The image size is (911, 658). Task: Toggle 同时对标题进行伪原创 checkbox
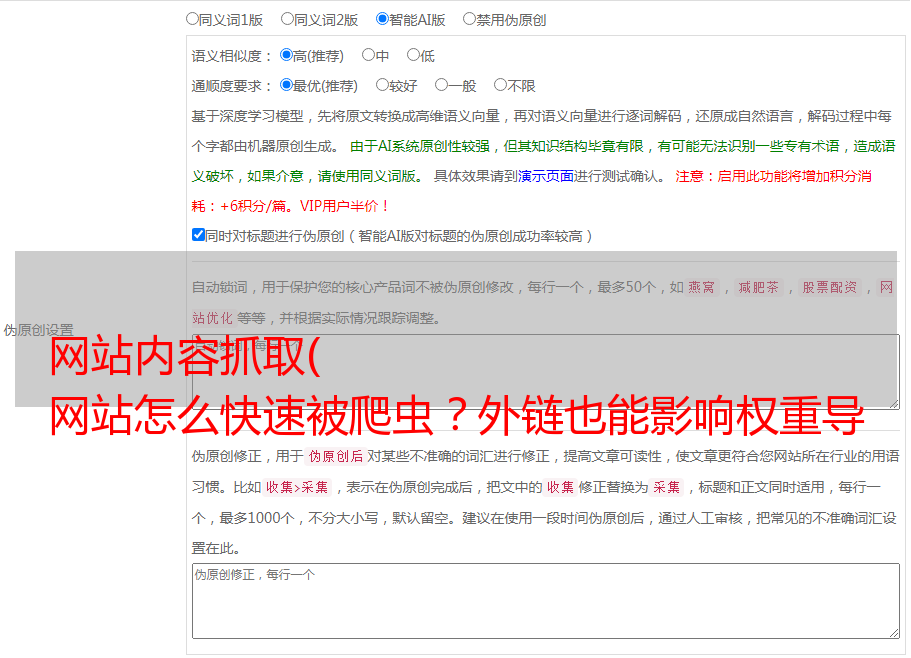pyautogui.click(x=198, y=235)
